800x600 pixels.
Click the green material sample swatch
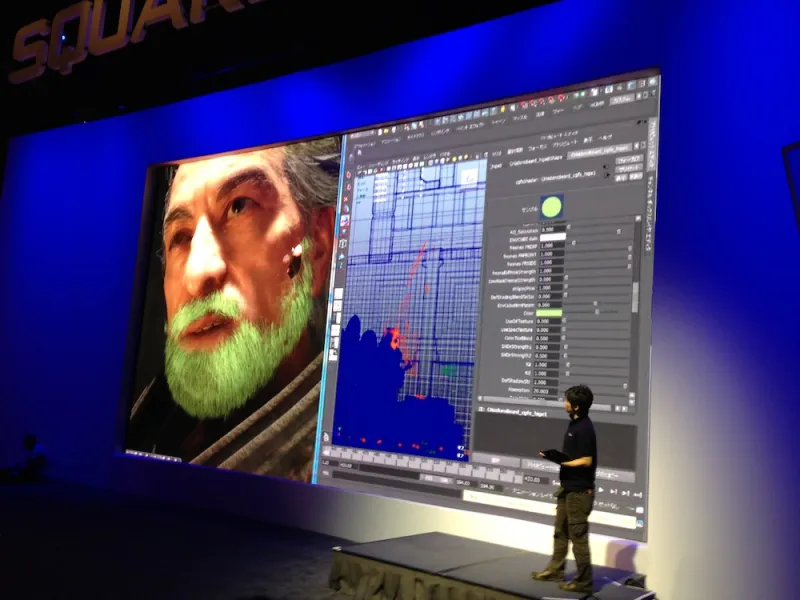click(552, 208)
